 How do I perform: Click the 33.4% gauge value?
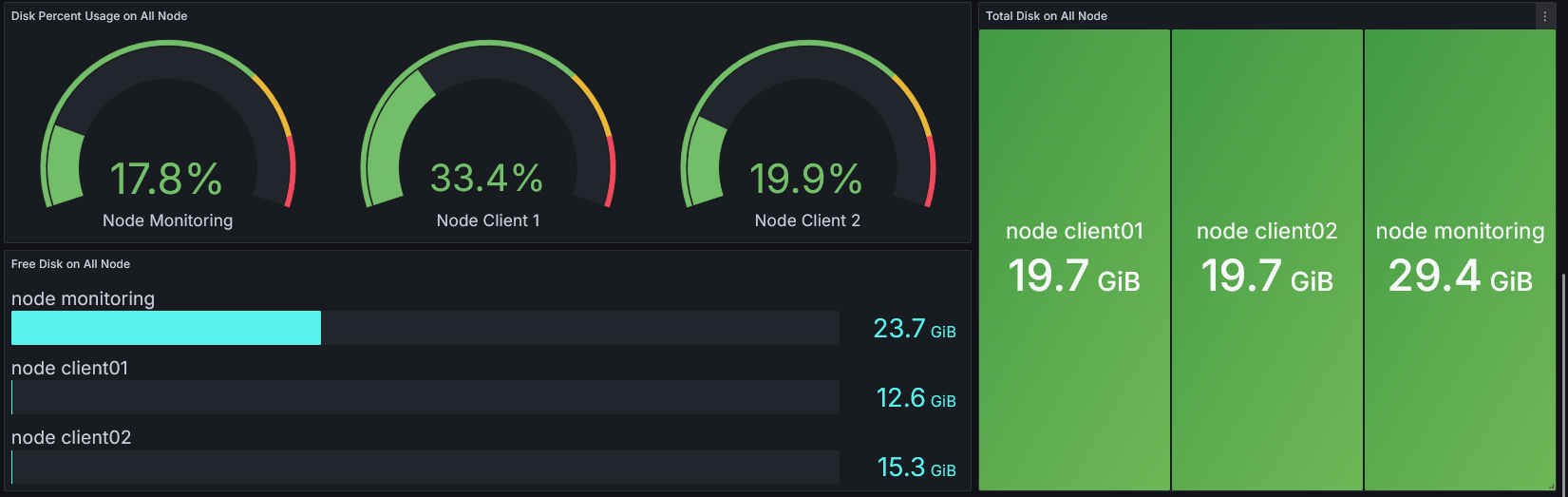pyautogui.click(x=486, y=179)
